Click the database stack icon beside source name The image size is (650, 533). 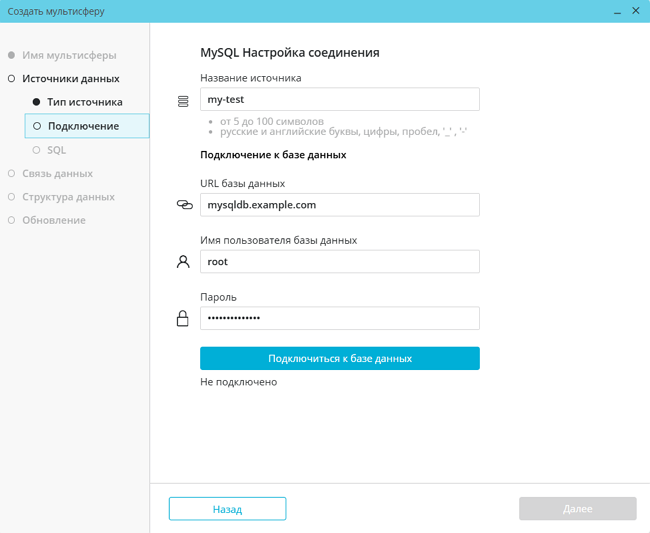pos(183,101)
